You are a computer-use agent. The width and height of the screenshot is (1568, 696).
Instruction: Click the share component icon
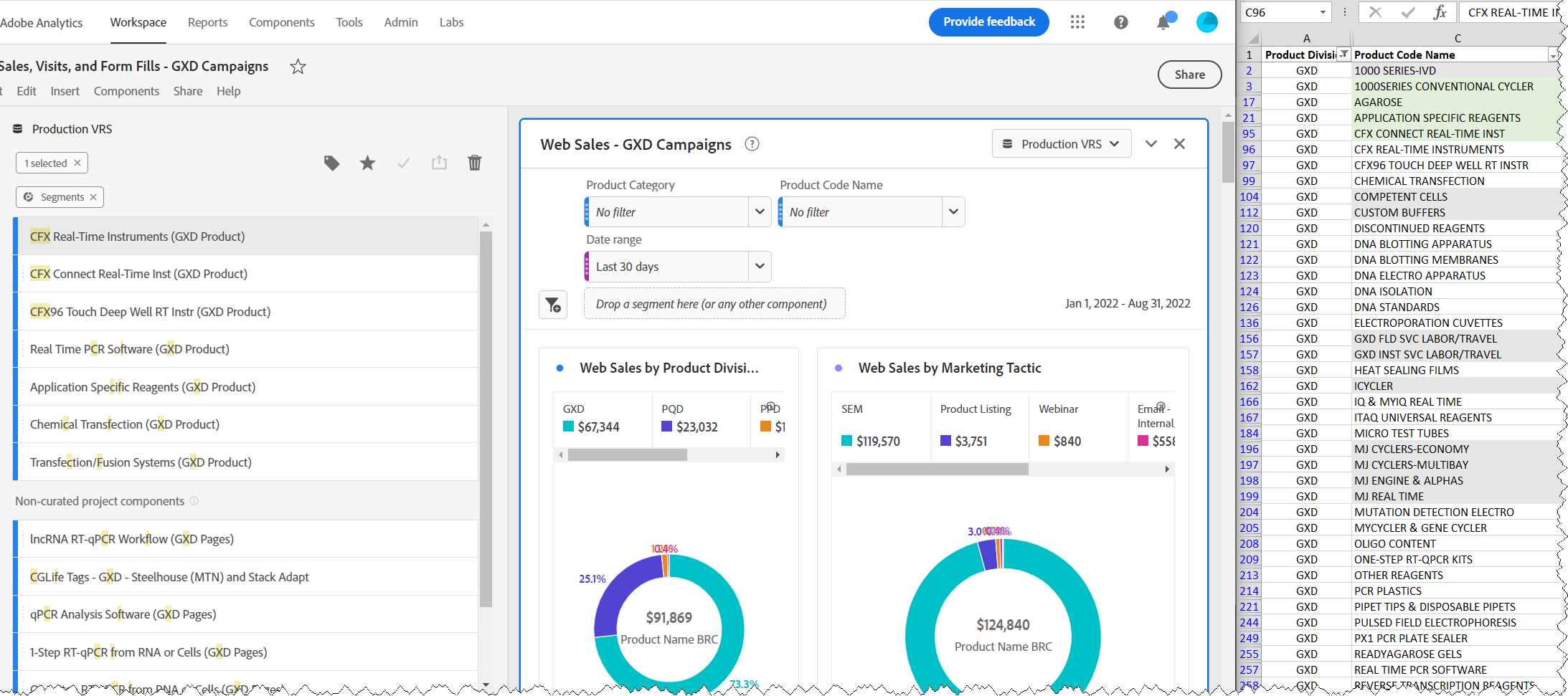pyautogui.click(x=439, y=163)
